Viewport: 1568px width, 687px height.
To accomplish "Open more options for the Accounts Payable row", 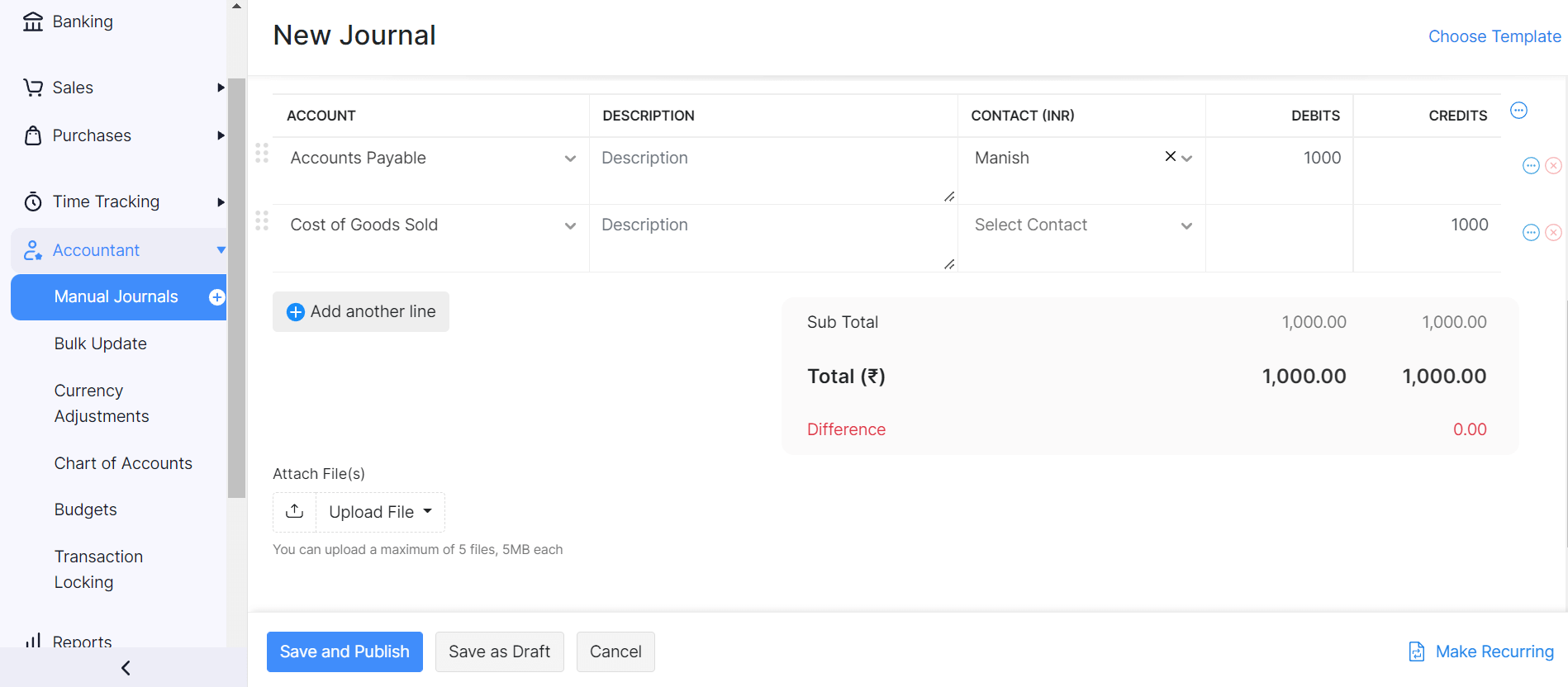I will click(x=1531, y=166).
